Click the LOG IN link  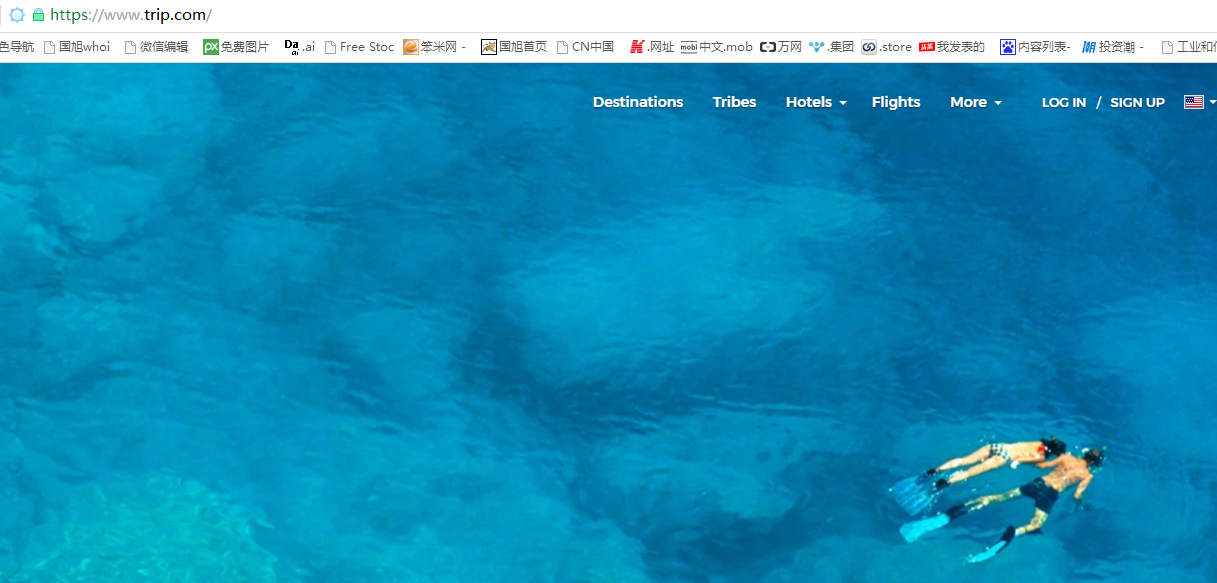pyautogui.click(x=1063, y=103)
